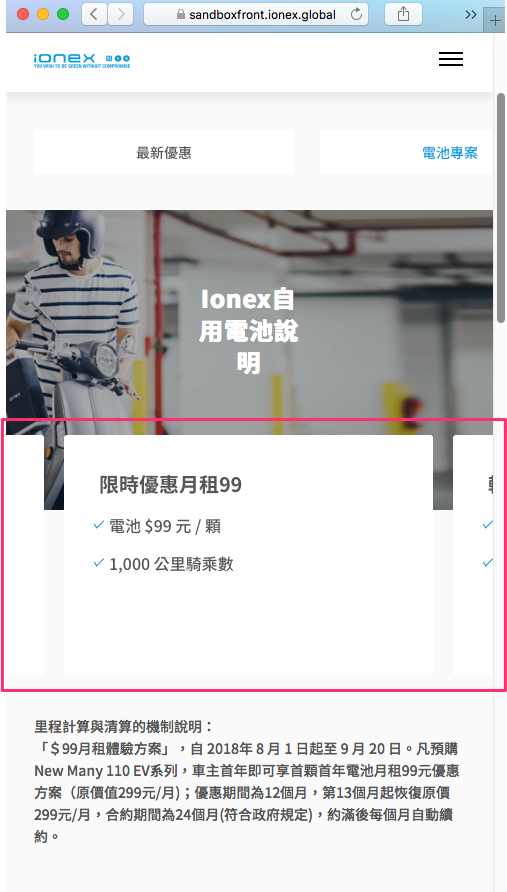Go back with Safari's back arrow
Viewport: 507px width, 892px height.
(x=94, y=14)
